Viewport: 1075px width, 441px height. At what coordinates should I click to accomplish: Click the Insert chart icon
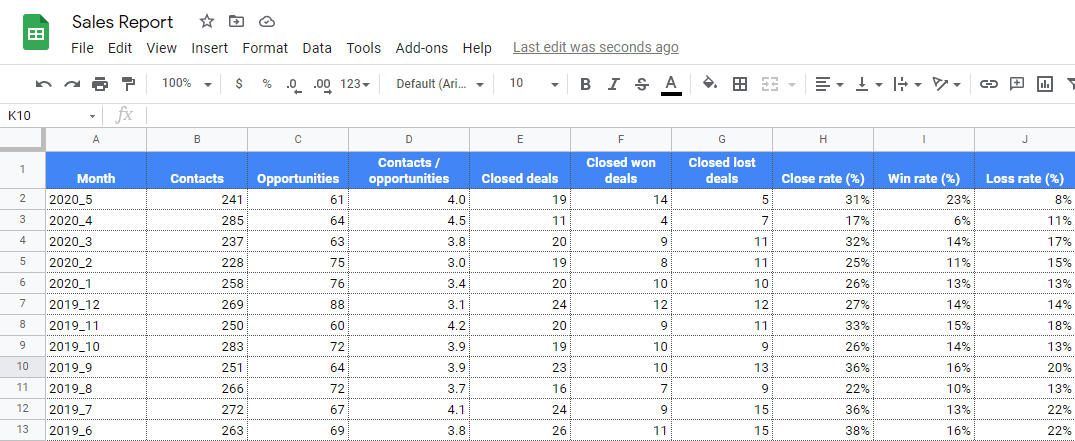click(x=1045, y=84)
